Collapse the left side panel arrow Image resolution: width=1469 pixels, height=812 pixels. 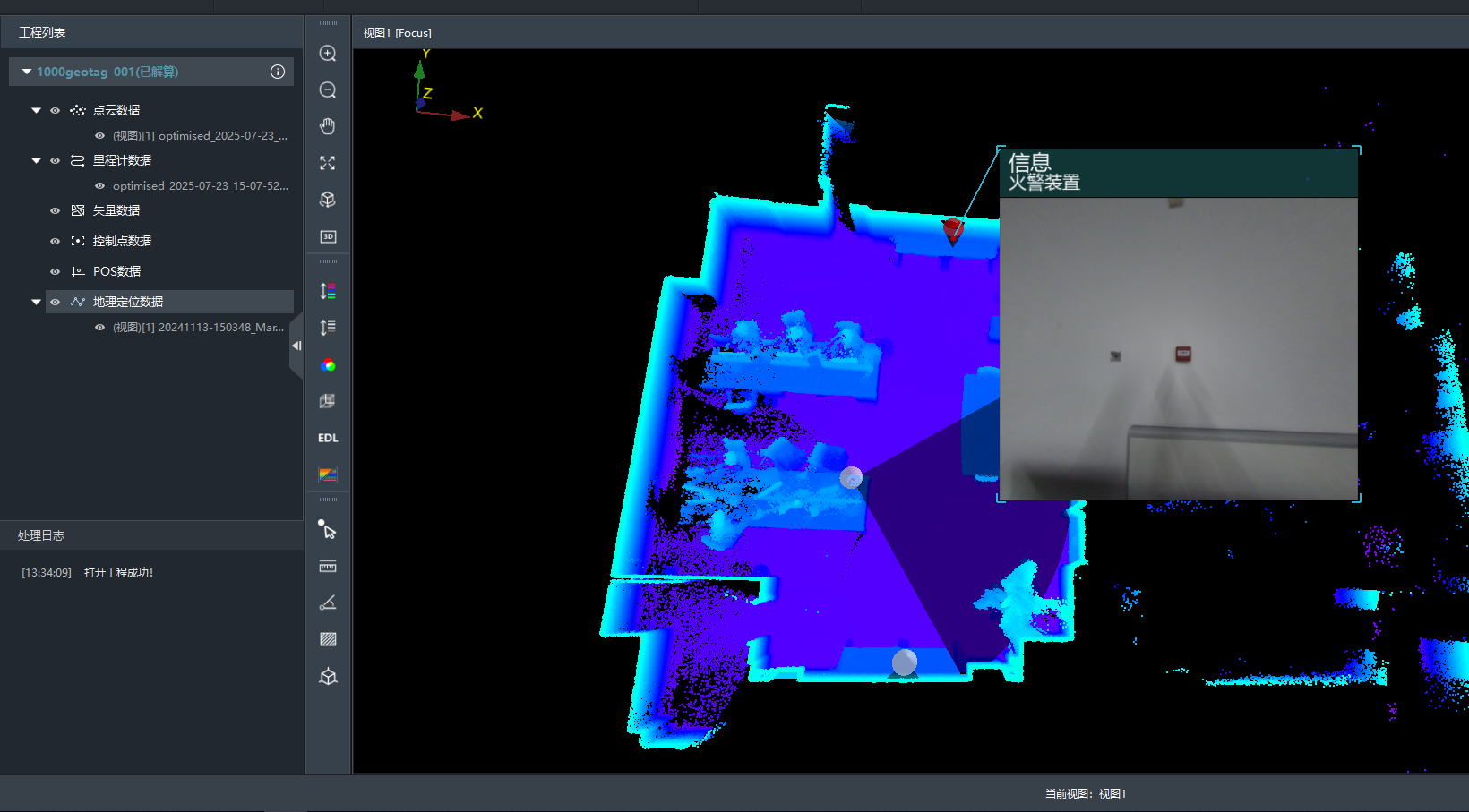296,346
